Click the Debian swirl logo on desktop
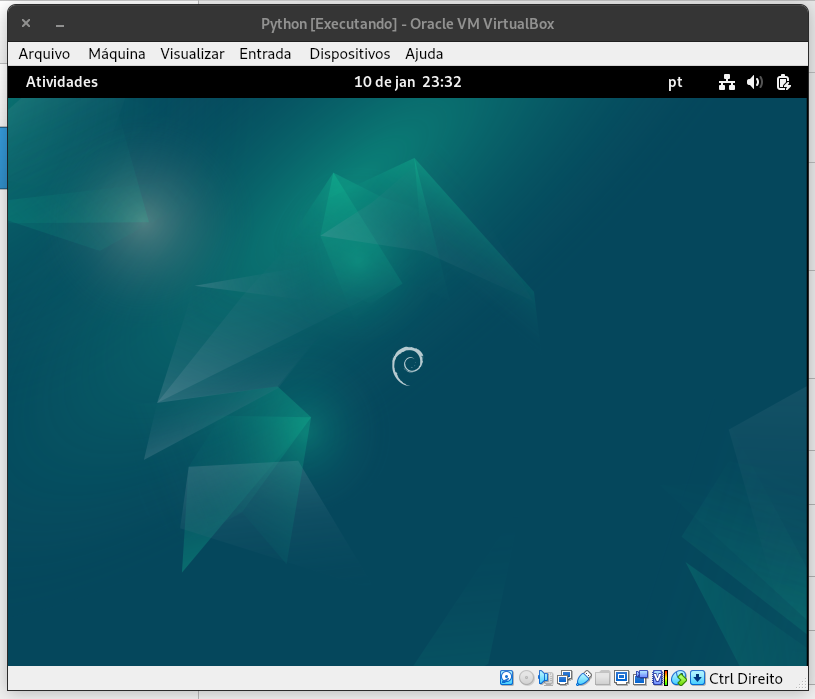This screenshot has height=699, width=815. pos(408,366)
